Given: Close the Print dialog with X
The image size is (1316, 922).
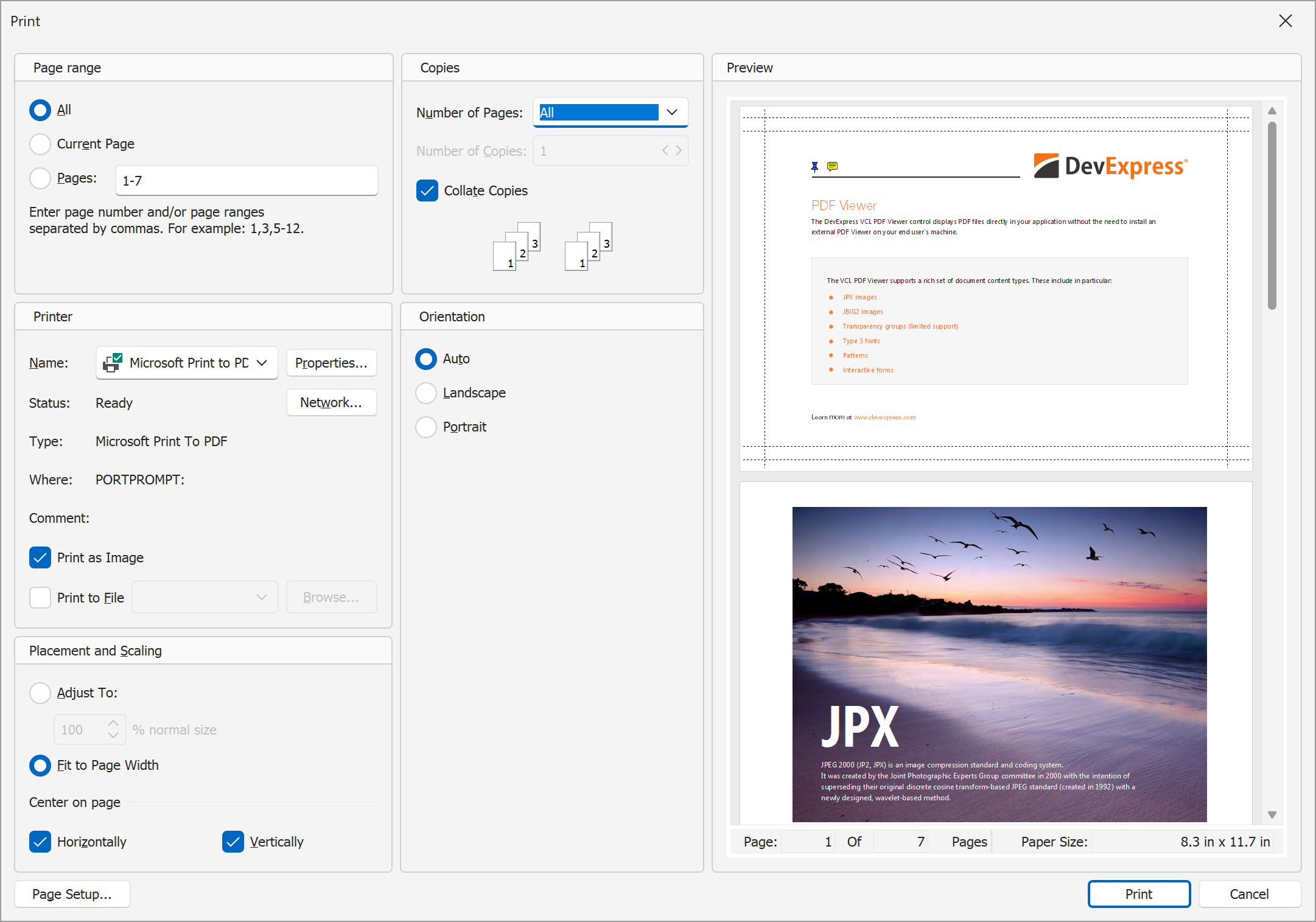Looking at the screenshot, I should pyautogui.click(x=1285, y=21).
